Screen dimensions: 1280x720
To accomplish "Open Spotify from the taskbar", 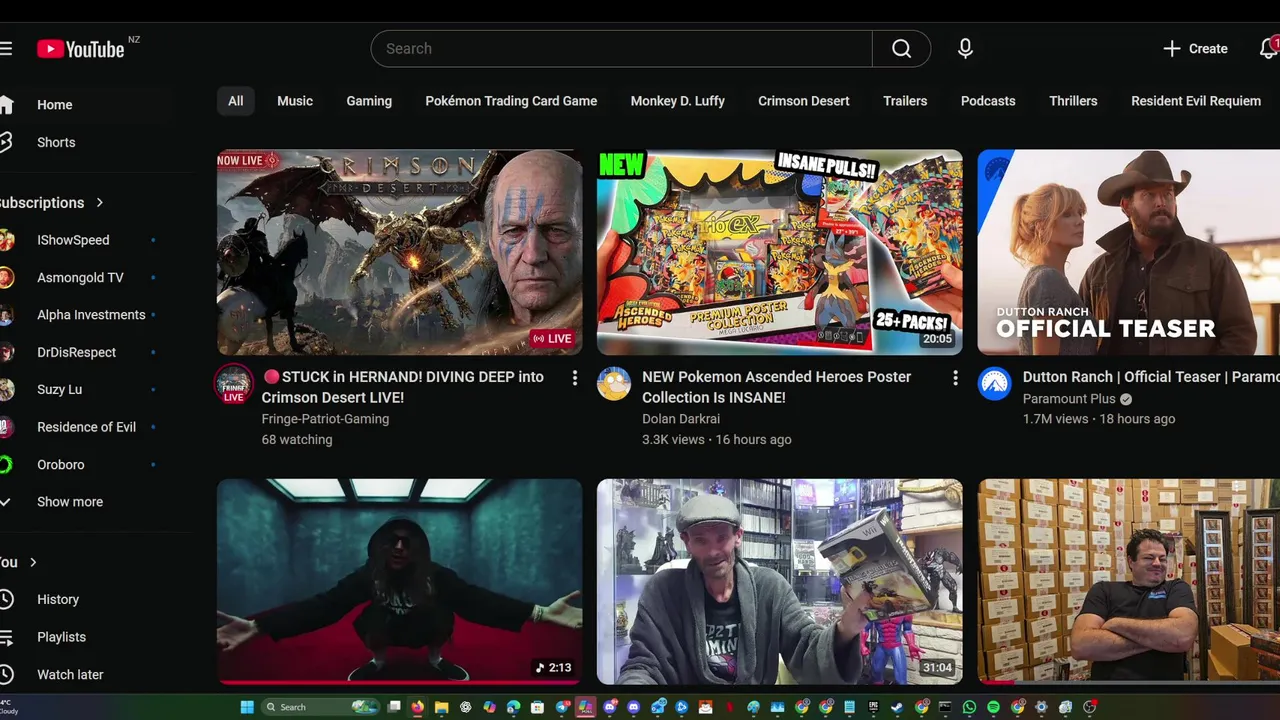I will coord(993,707).
